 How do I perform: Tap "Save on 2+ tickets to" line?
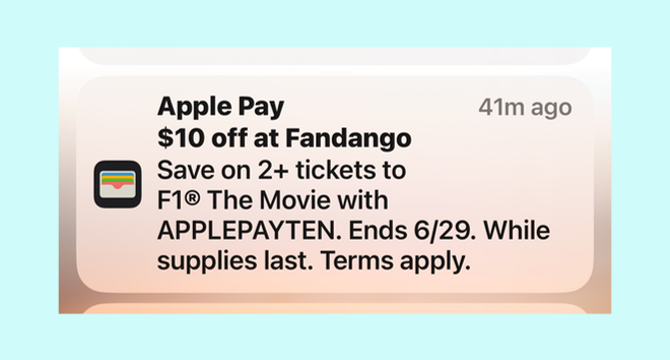(282, 170)
